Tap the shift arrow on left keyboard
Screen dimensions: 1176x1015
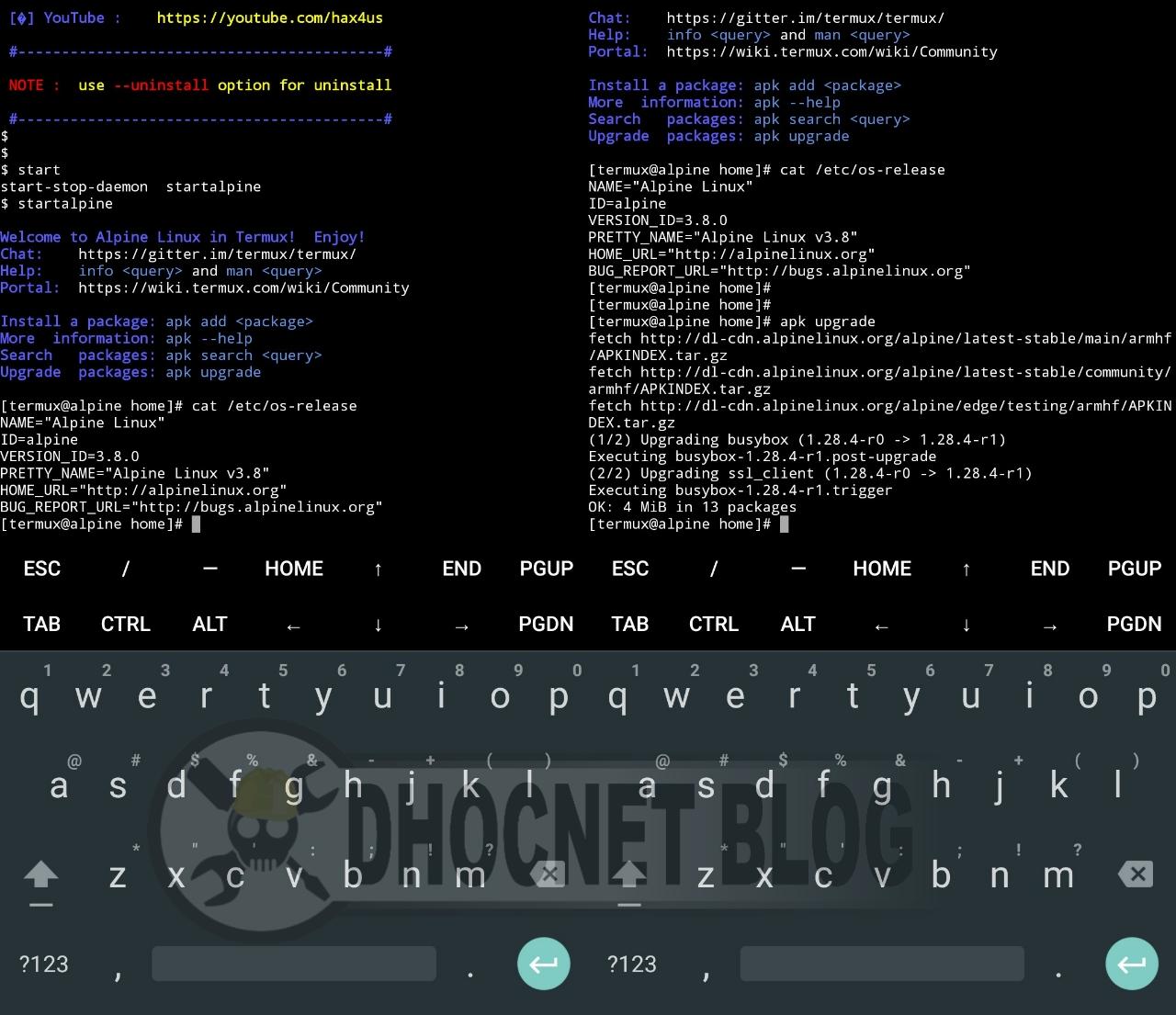coord(41,875)
